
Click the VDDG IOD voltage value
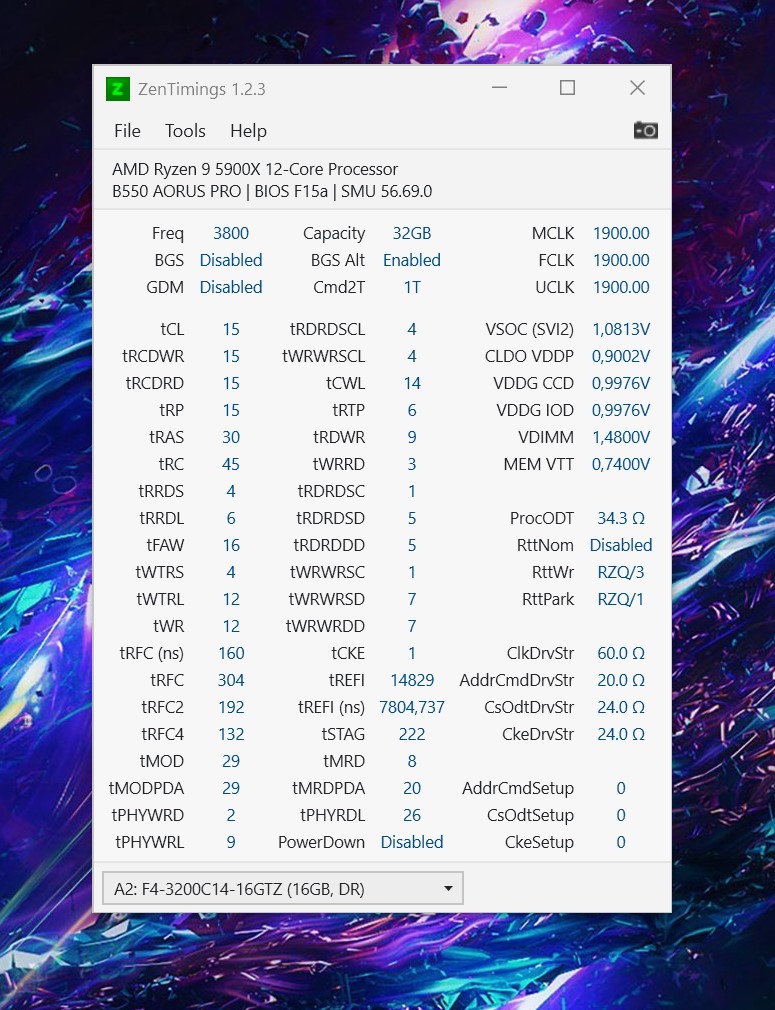621,410
